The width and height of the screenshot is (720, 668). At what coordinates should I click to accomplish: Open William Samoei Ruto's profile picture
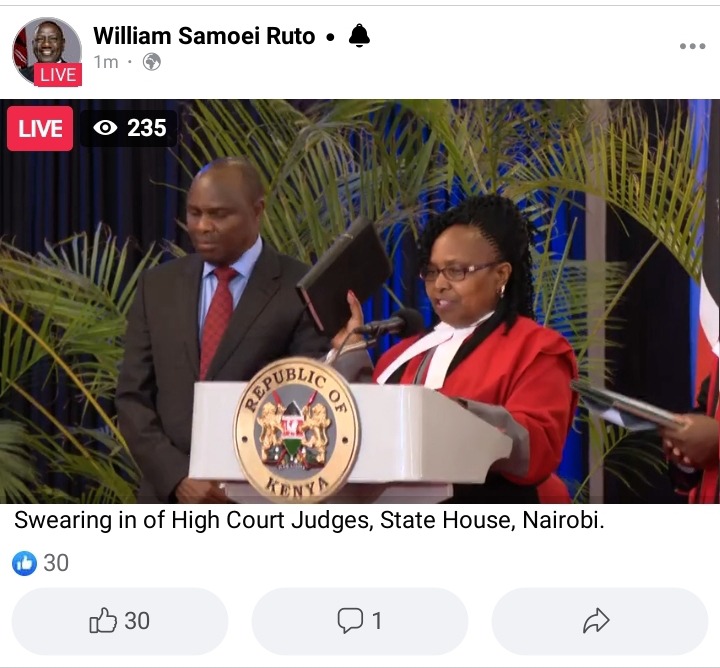point(47,51)
